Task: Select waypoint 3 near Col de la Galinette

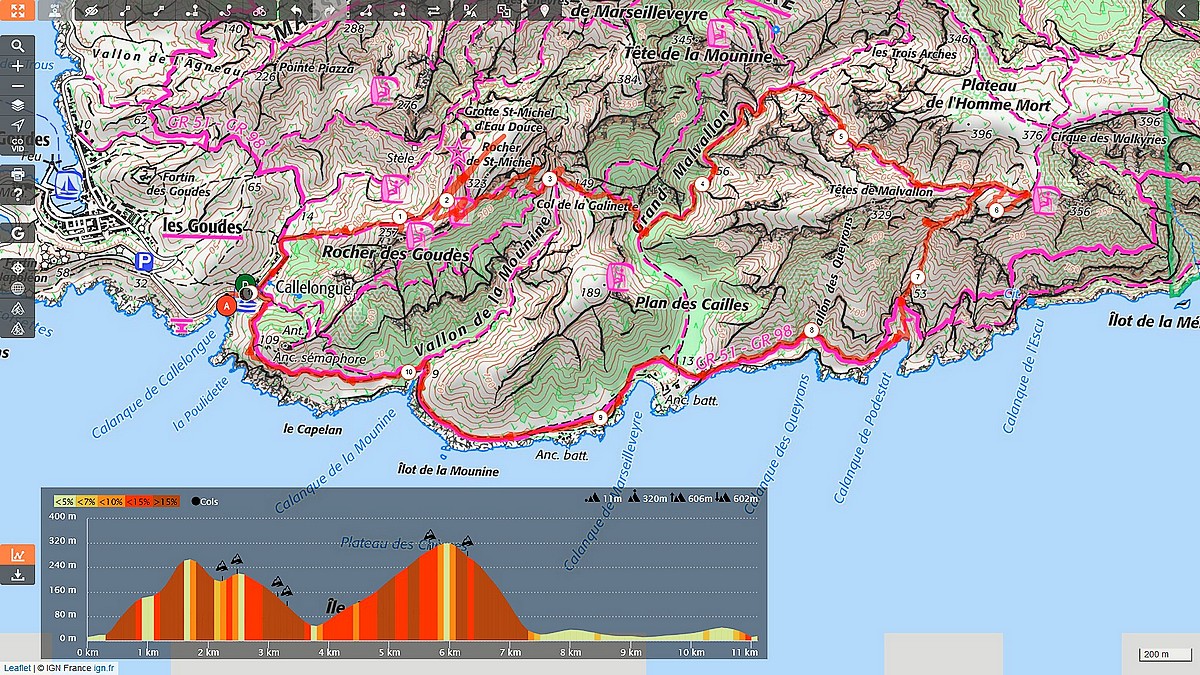Action: 550,179
